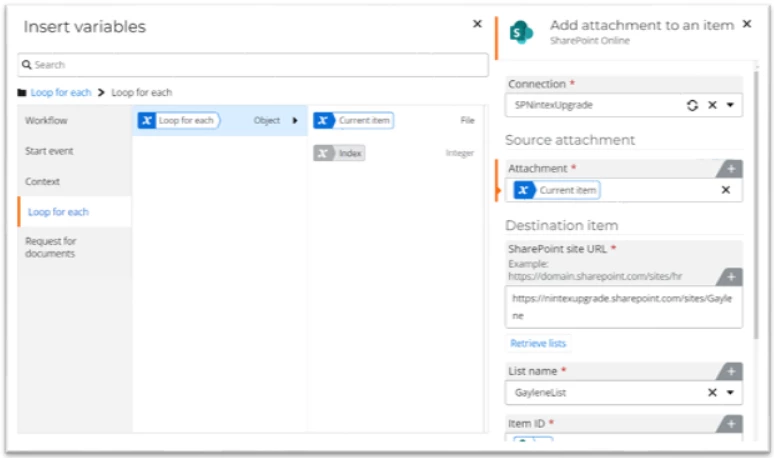Open the List name dropdown
Viewport: 774px width, 458px height.
point(730,393)
